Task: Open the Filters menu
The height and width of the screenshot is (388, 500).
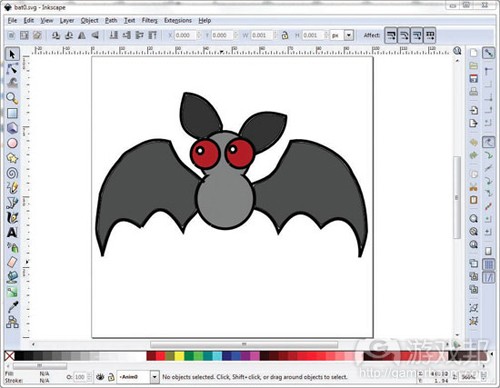Action: [150, 20]
